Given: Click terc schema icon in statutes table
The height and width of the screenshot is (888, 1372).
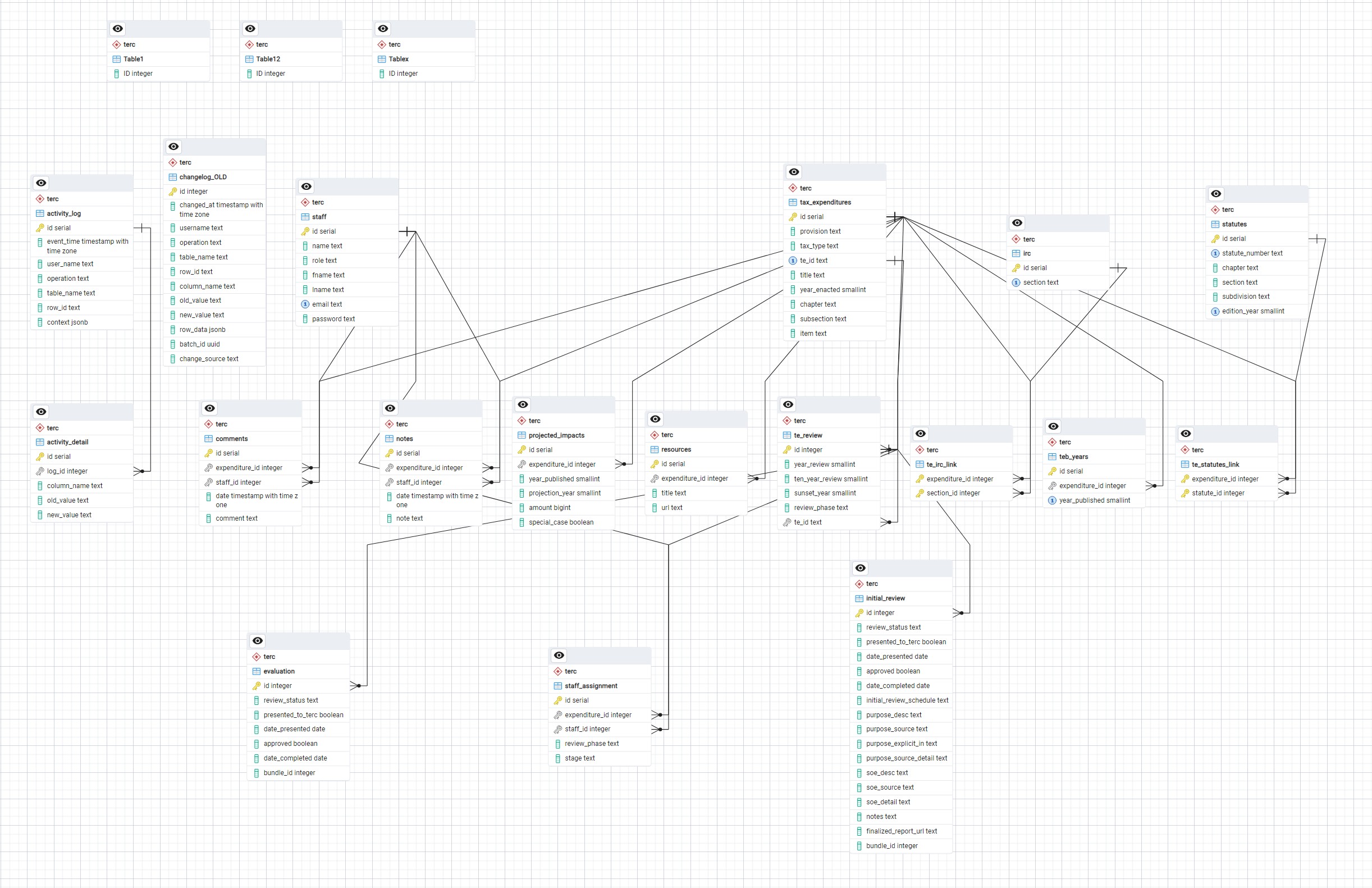Looking at the screenshot, I should [x=1215, y=210].
